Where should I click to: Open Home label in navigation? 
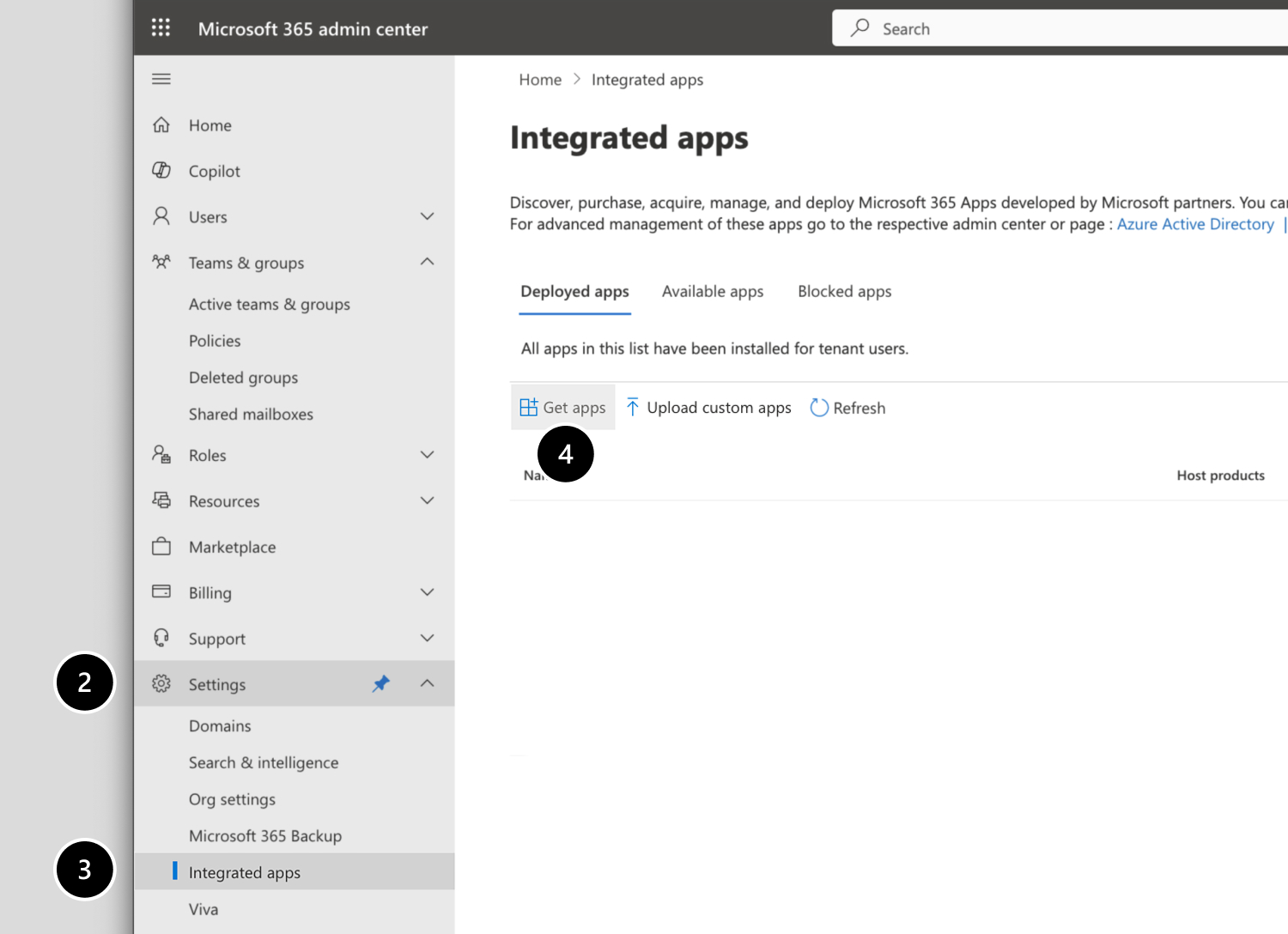[x=210, y=125]
